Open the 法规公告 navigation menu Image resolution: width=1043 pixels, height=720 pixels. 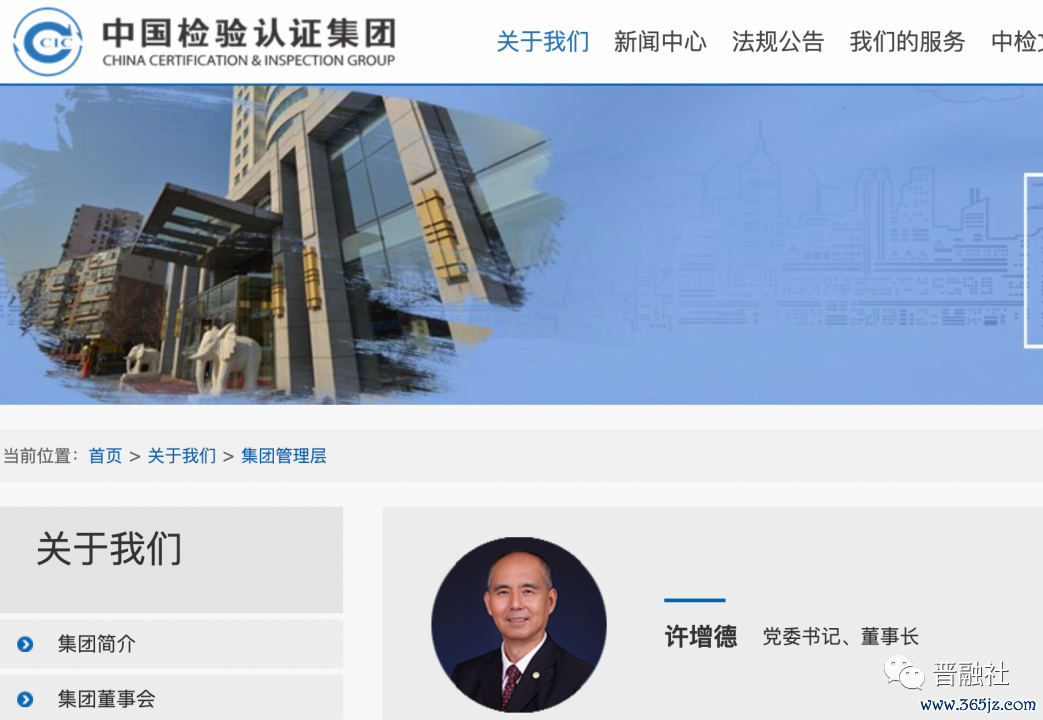778,42
